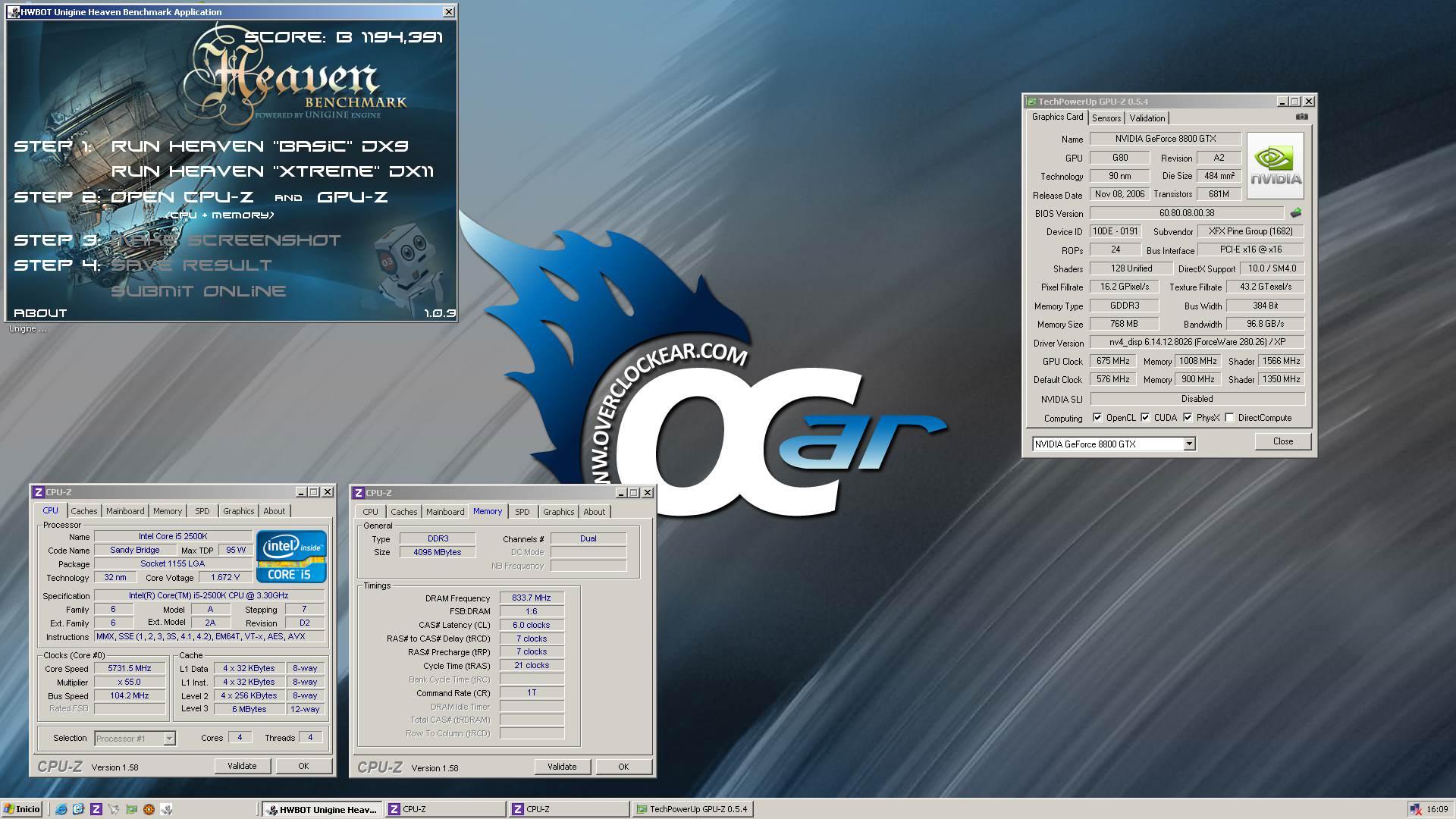Open the Validation tab in GPU-Z
Image resolution: width=1456 pixels, height=819 pixels.
click(1147, 118)
